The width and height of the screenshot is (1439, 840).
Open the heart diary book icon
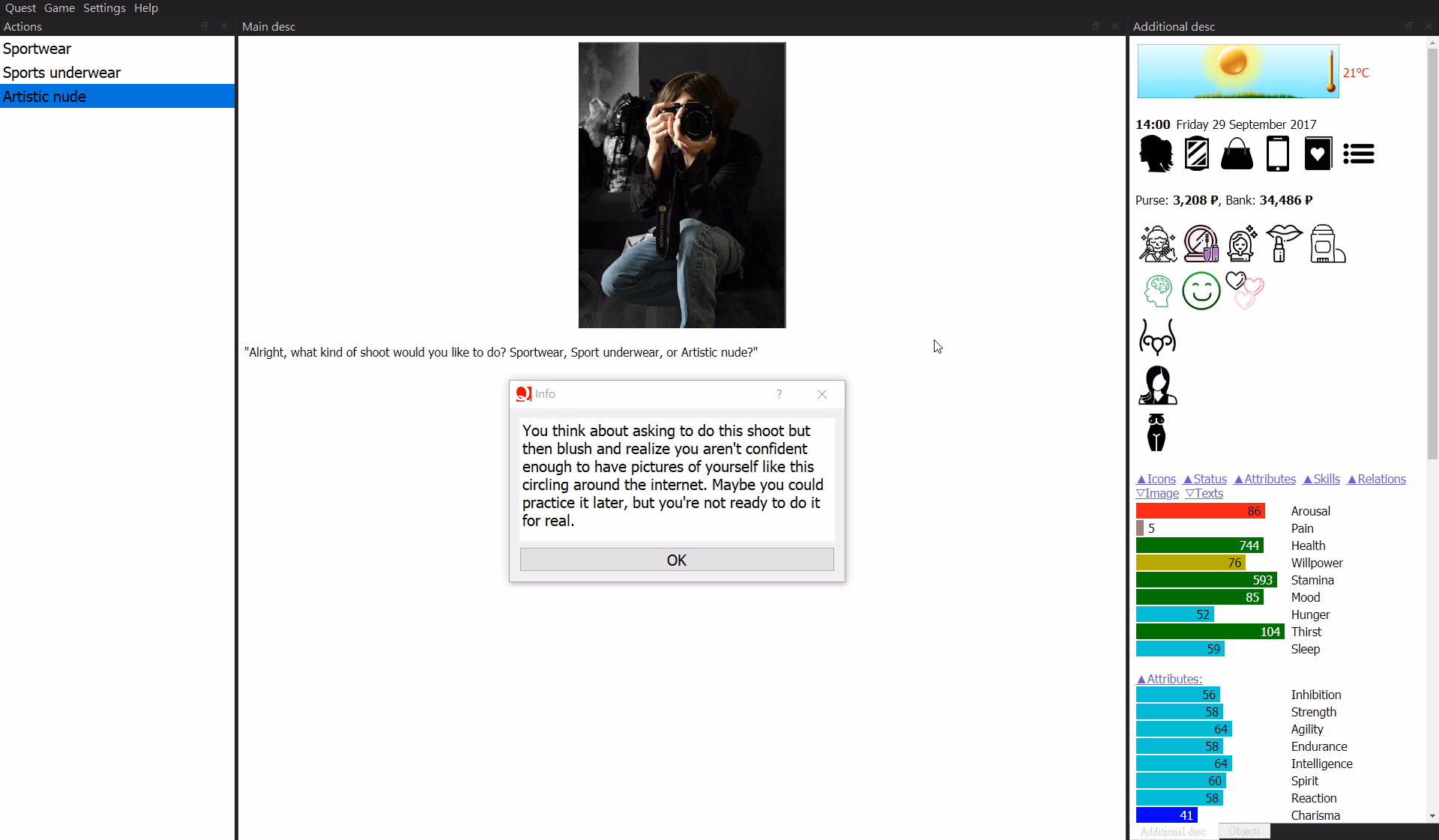pyautogui.click(x=1318, y=154)
